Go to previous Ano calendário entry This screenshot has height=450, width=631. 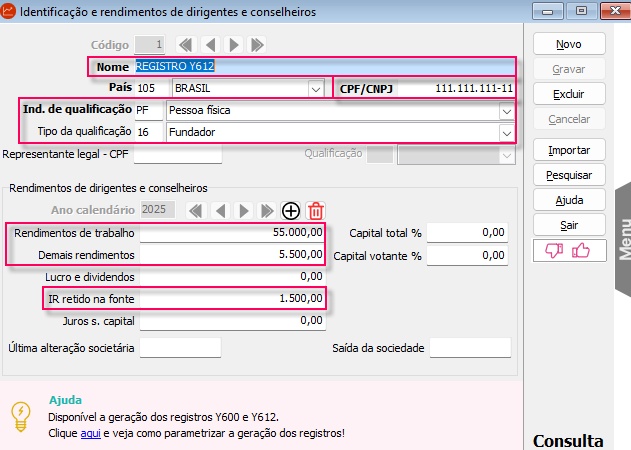220,211
